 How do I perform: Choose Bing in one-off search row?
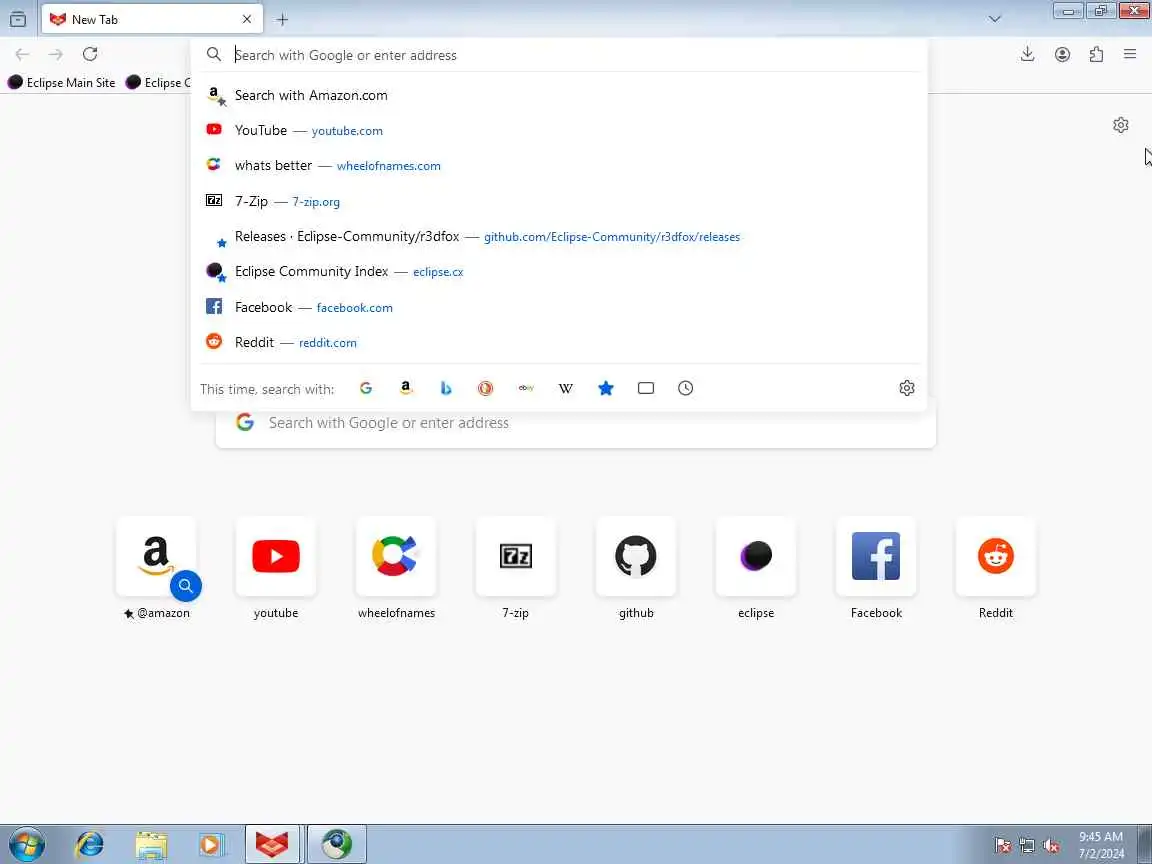[x=445, y=388]
